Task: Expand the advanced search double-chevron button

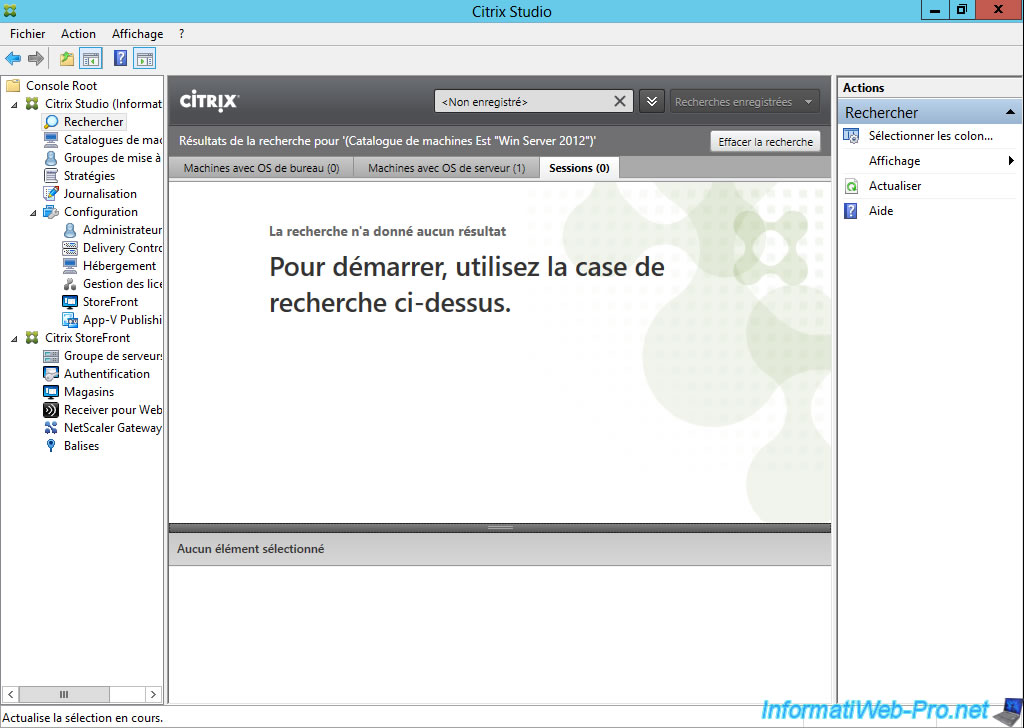Action: [652, 102]
